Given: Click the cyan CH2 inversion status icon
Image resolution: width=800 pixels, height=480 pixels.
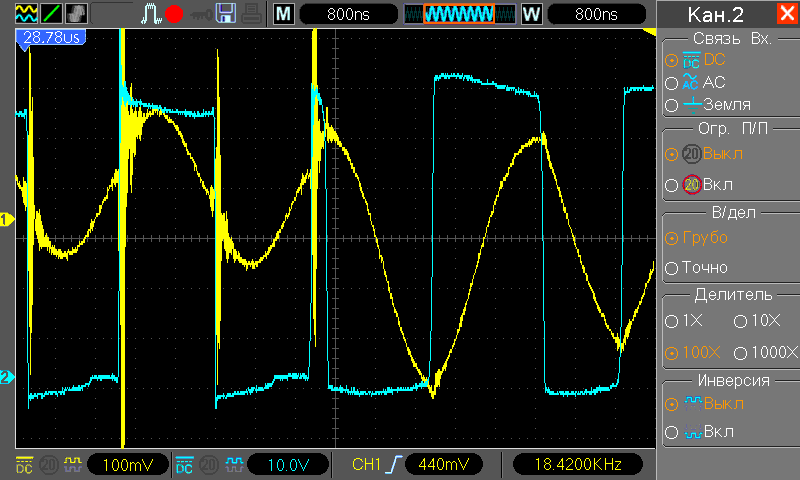Looking at the screenshot, I should pyautogui.click(x=234, y=465).
